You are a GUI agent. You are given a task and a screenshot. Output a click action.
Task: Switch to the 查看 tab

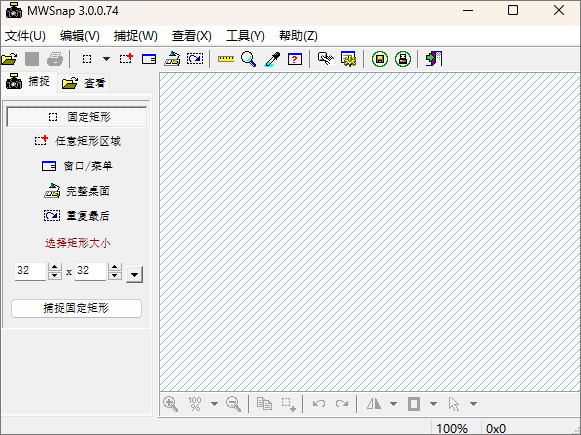(84, 83)
